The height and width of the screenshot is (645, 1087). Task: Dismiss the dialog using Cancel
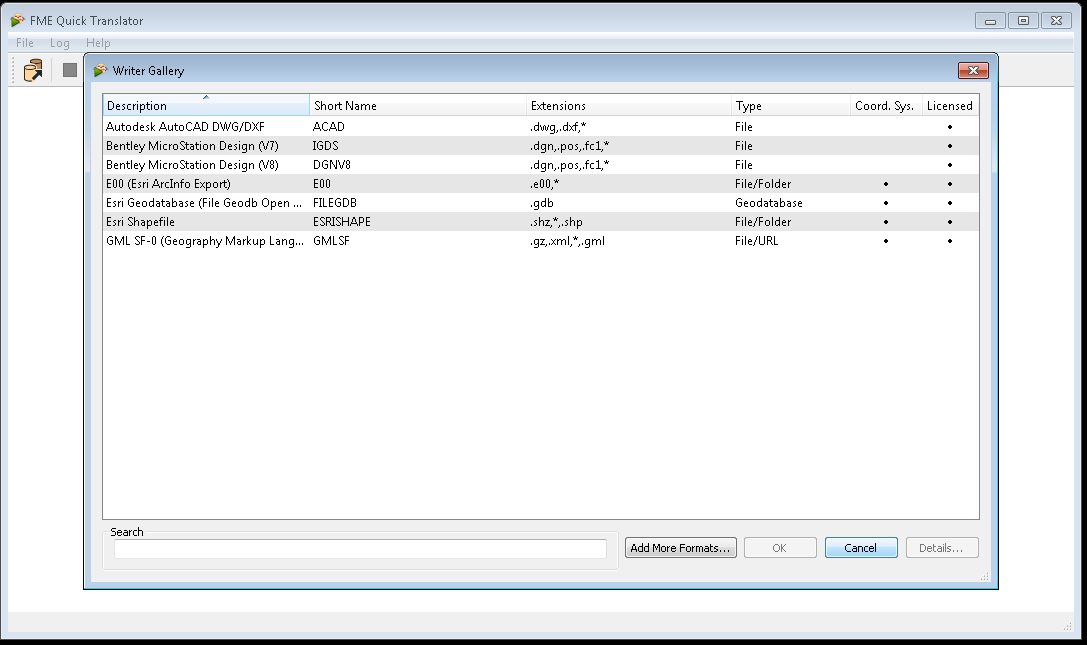pos(860,547)
